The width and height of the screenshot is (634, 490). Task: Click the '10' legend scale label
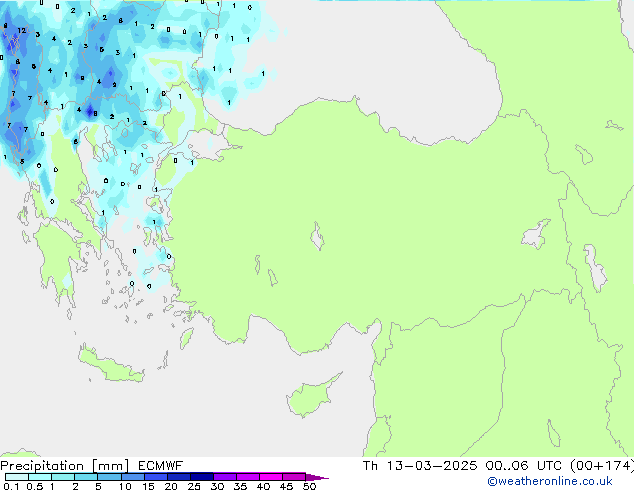pyautogui.click(x=125, y=486)
